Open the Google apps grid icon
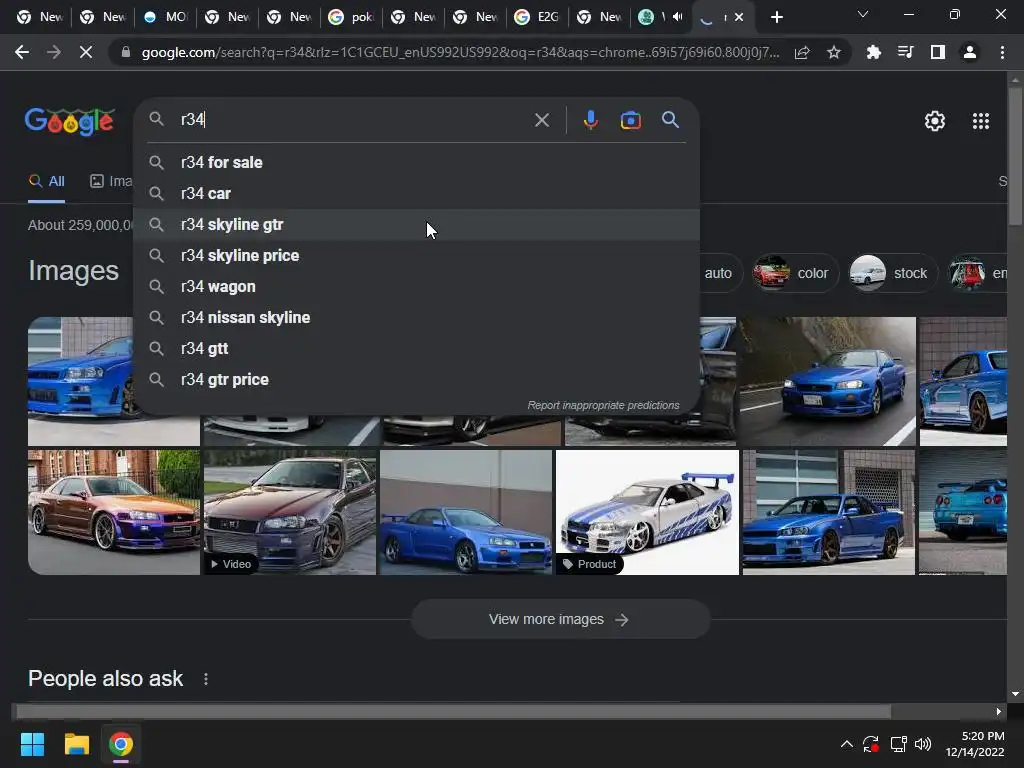The height and width of the screenshot is (768, 1024). 981,121
